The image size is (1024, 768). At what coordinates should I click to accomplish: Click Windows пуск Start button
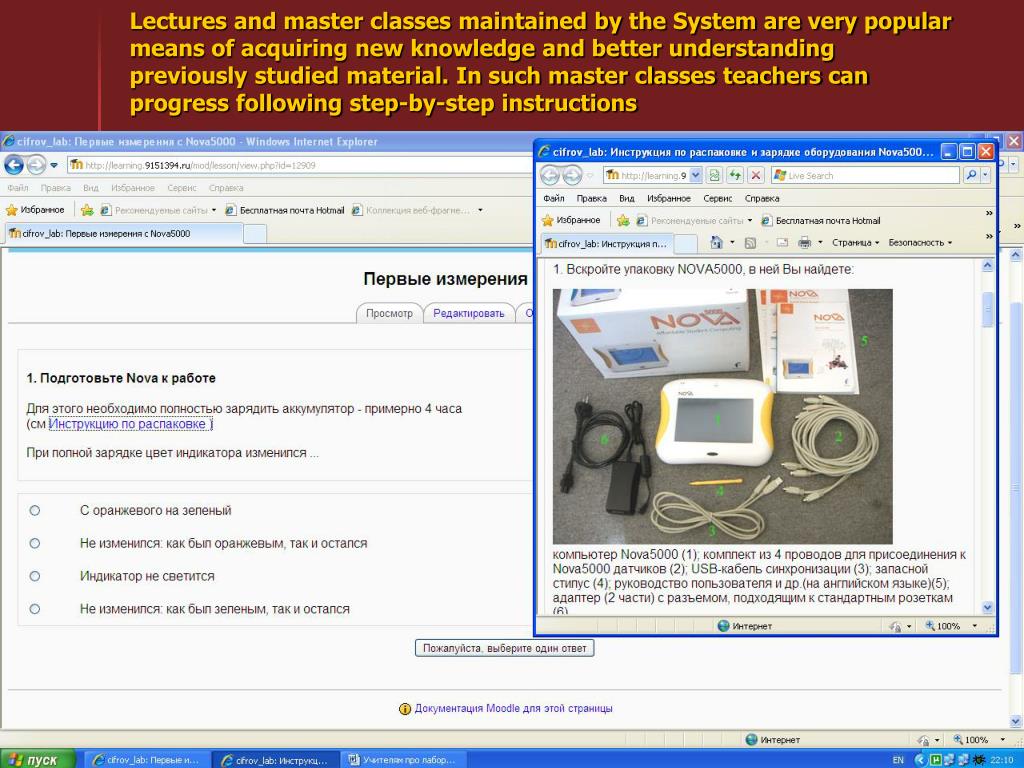tap(37, 760)
